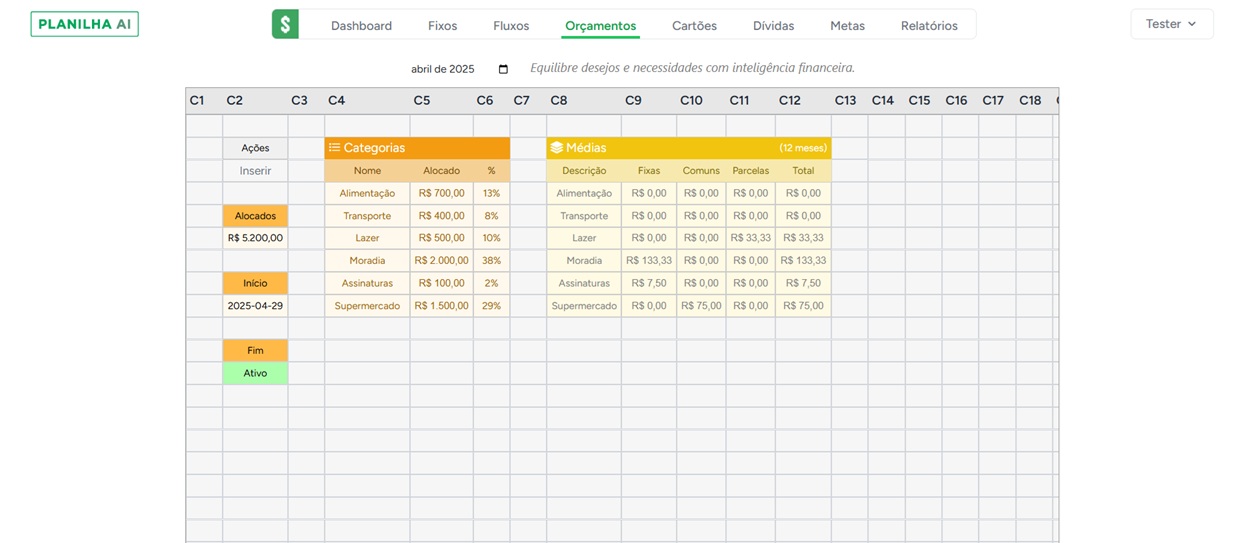Open the Dashboard tab
This screenshot has height=543, width=1246.
361,26
